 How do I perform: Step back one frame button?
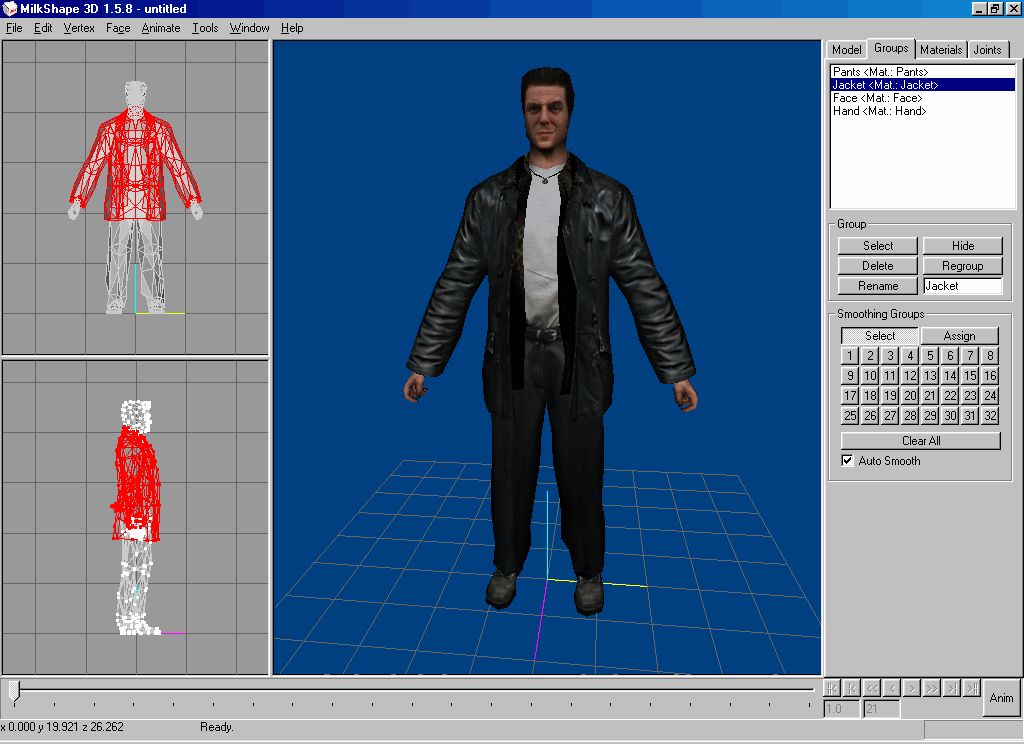click(892, 688)
